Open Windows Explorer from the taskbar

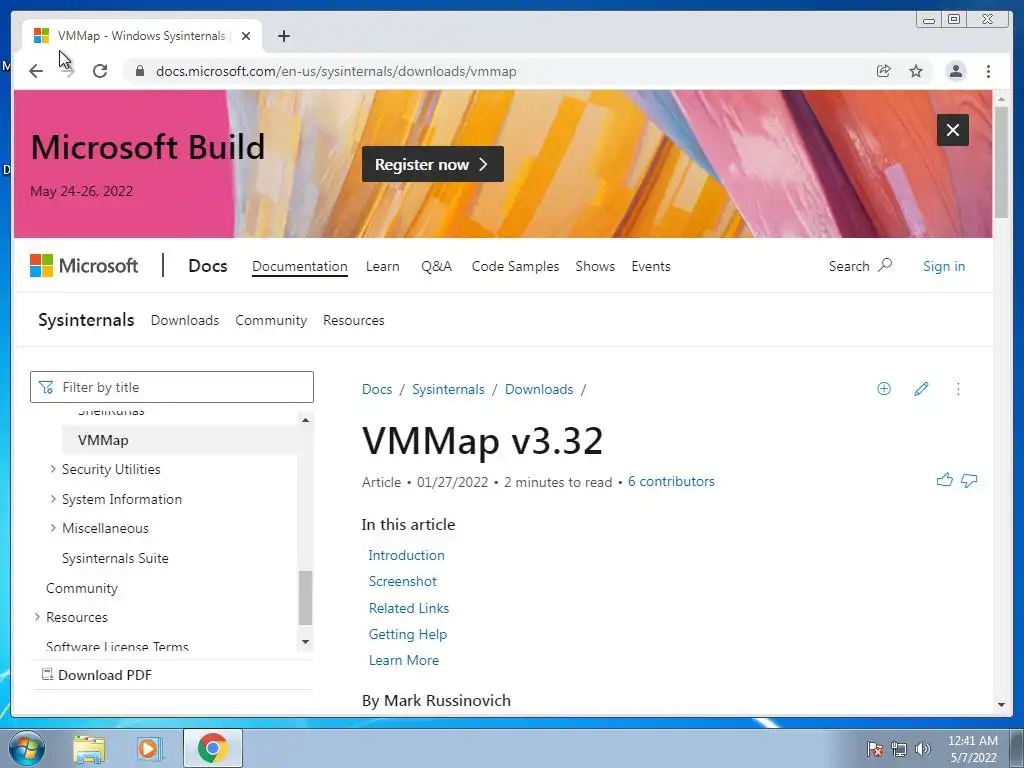88,748
